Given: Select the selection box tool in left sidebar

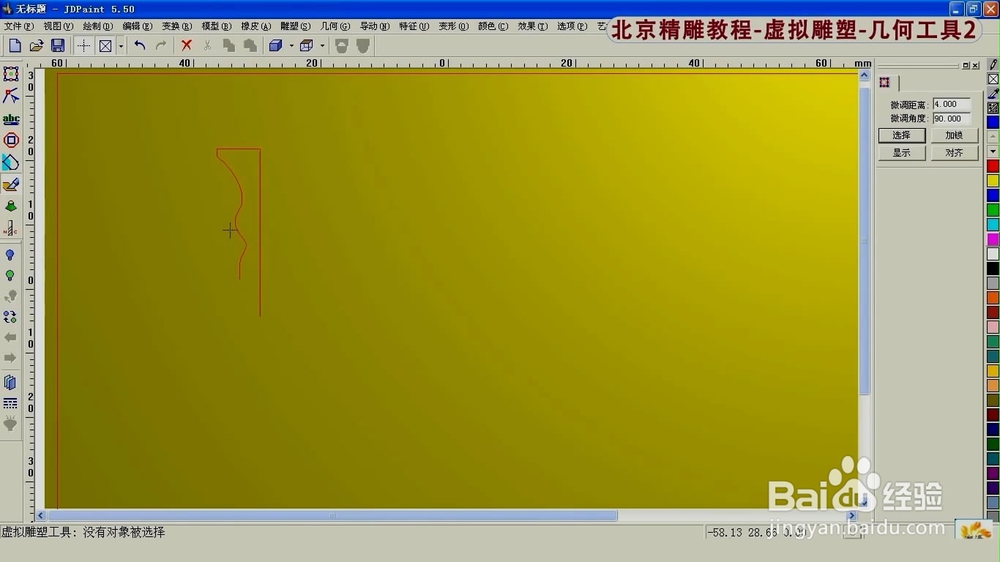Looking at the screenshot, I should [11, 74].
